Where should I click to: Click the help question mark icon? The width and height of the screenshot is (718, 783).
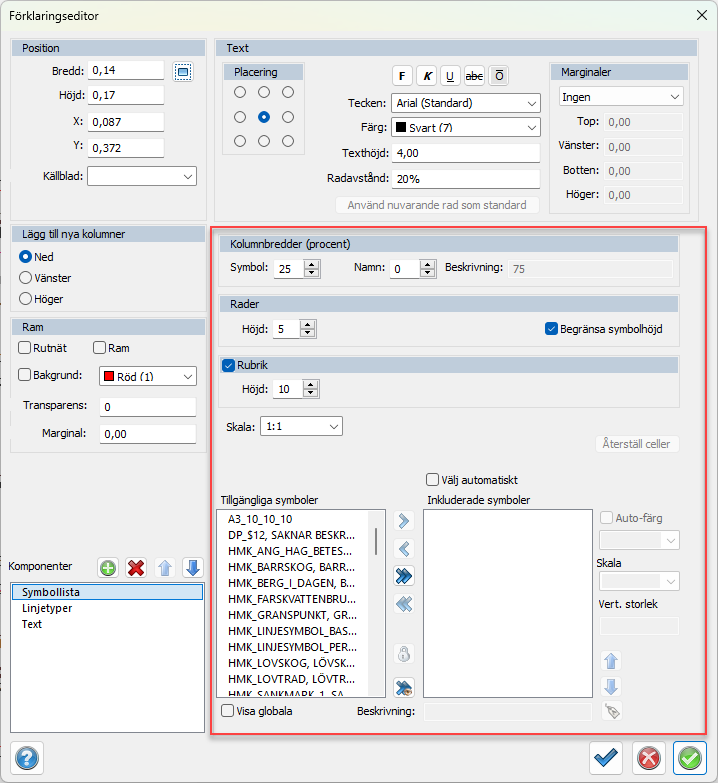[x=27, y=758]
